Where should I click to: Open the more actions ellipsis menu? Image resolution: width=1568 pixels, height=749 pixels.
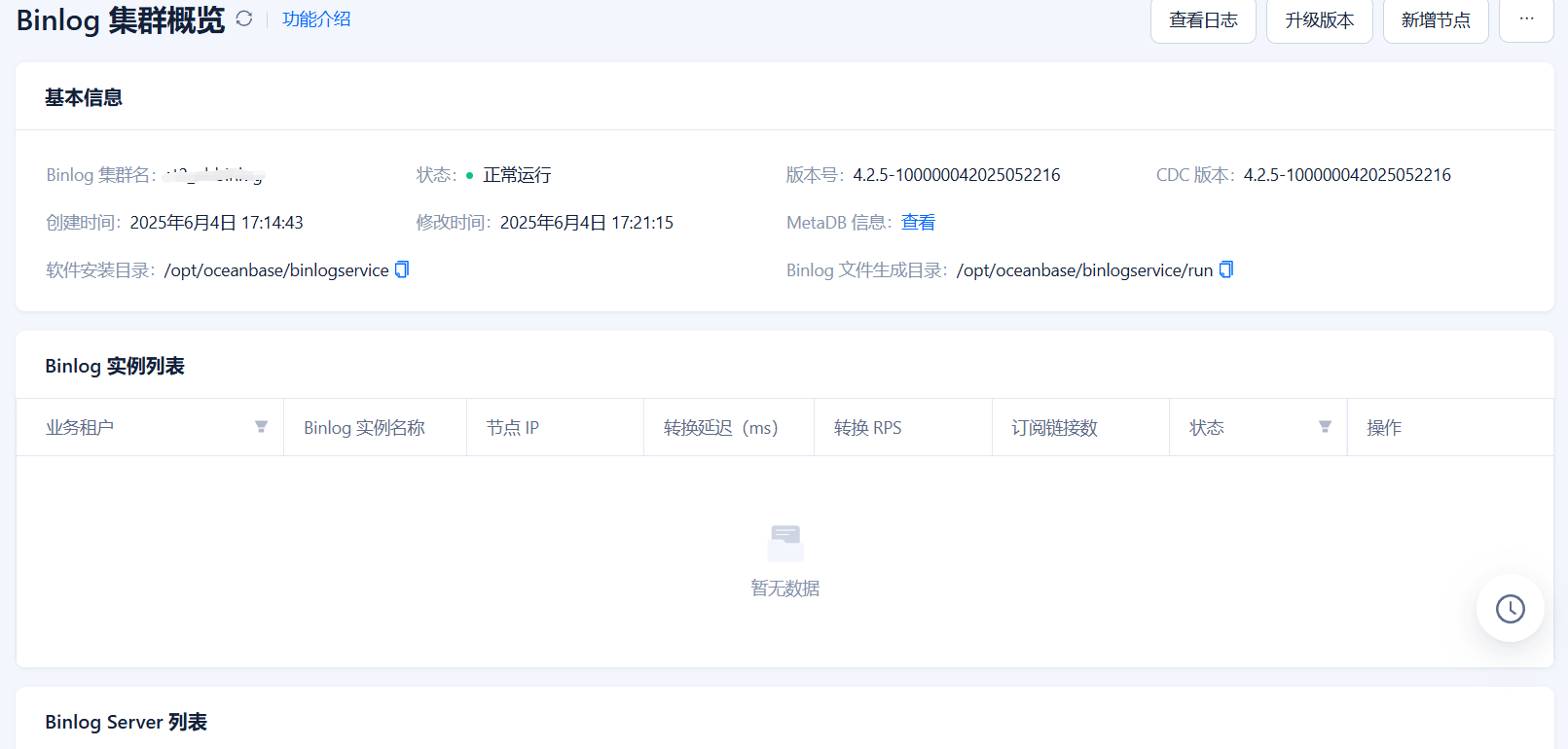point(1526,20)
